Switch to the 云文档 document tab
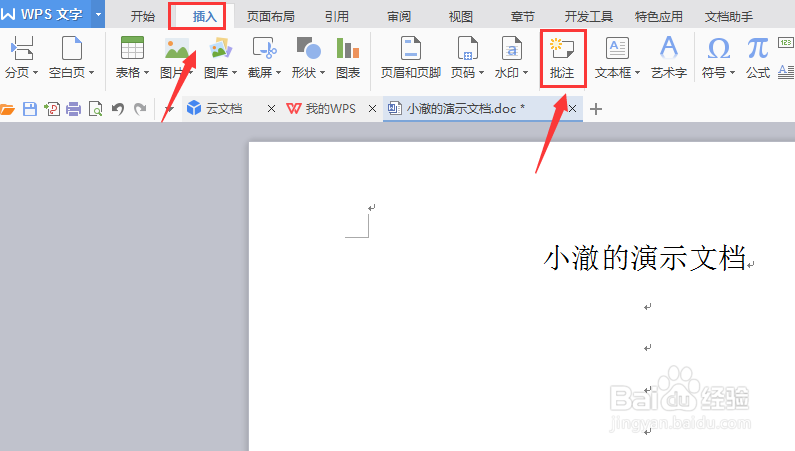Image resolution: width=795 pixels, height=451 pixels. pos(224,108)
